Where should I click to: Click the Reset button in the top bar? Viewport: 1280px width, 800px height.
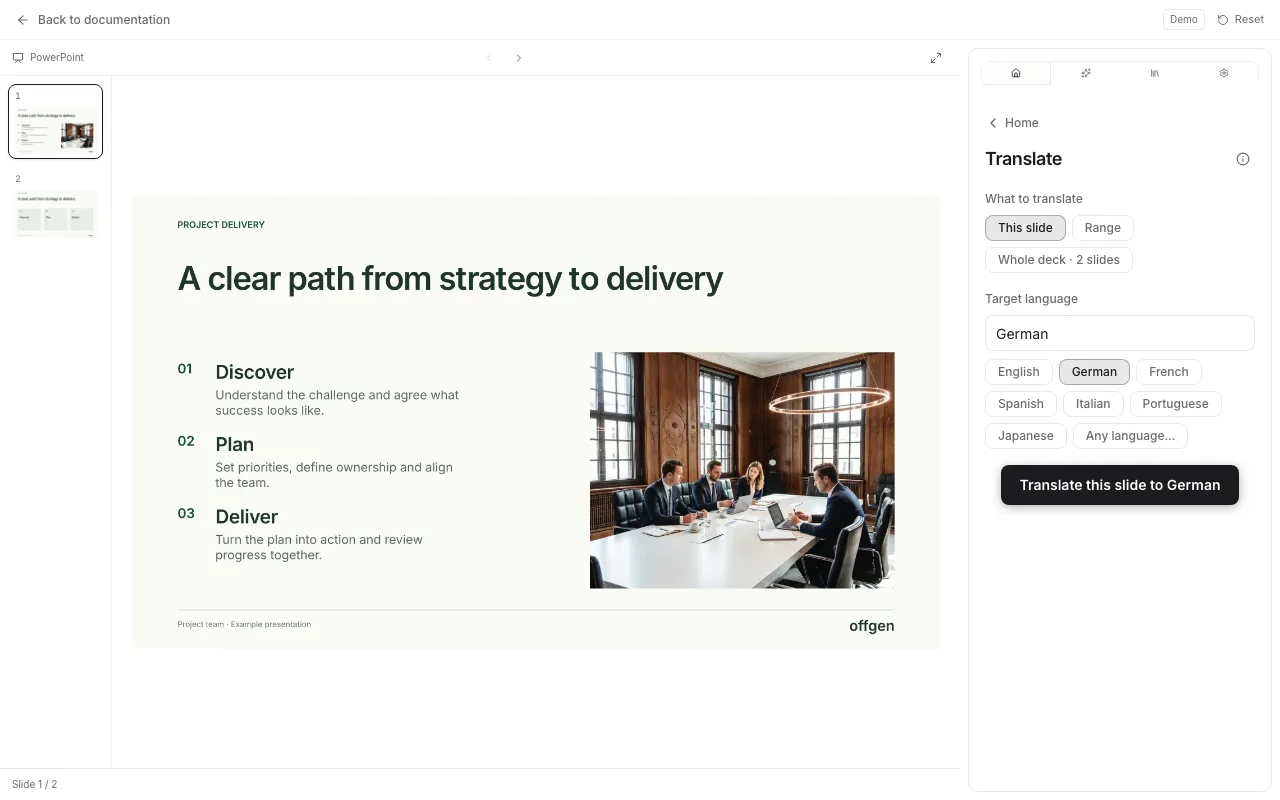point(1241,20)
